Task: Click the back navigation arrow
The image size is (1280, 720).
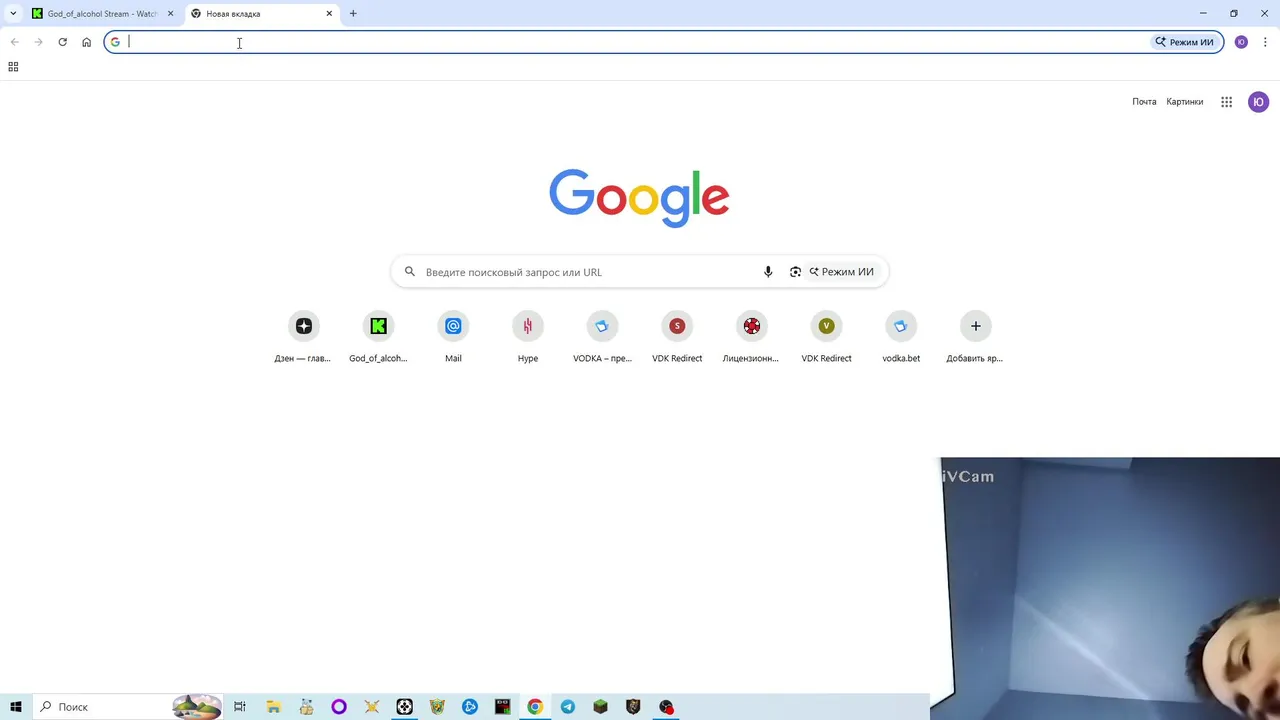Action: point(14,42)
